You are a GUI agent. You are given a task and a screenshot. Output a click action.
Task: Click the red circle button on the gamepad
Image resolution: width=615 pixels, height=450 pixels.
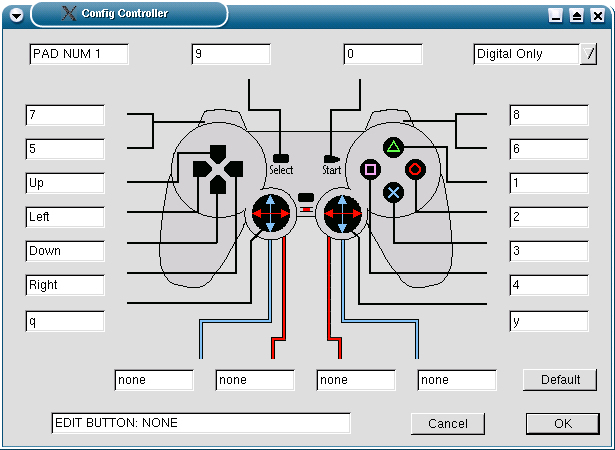(x=415, y=169)
